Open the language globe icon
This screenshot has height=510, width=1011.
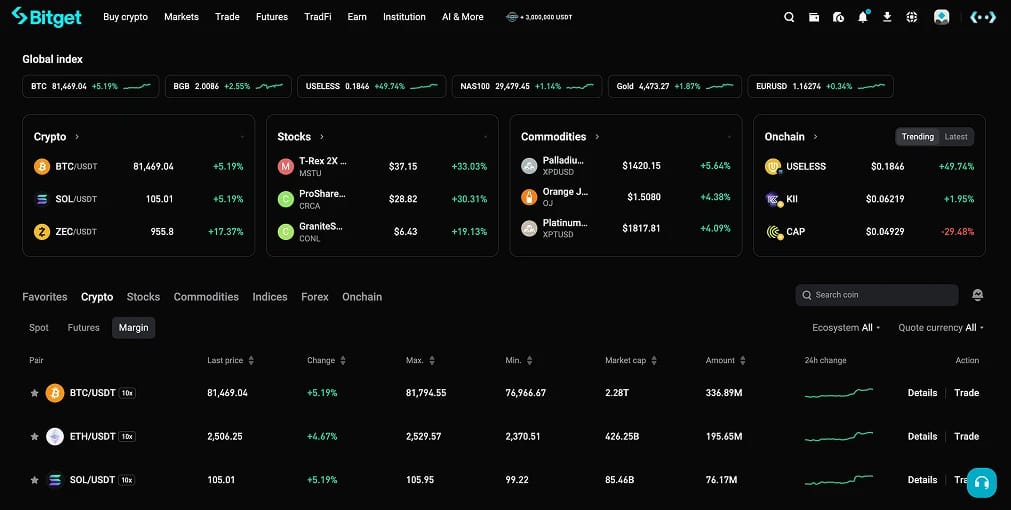[912, 17]
